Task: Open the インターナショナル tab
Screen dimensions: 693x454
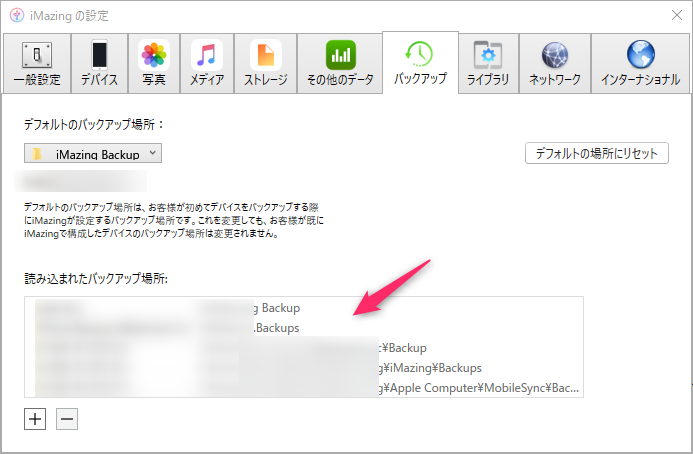Action: coord(640,63)
